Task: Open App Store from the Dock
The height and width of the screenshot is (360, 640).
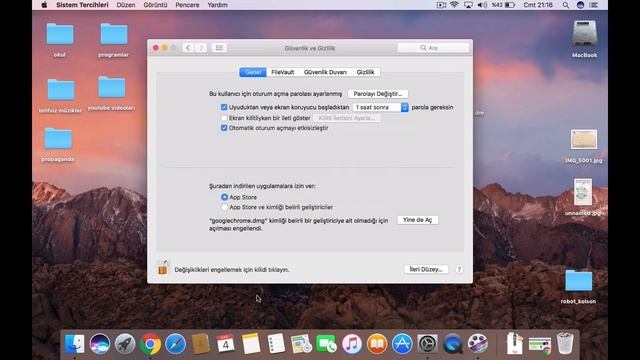Action: pyautogui.click(x=402, y=344)
